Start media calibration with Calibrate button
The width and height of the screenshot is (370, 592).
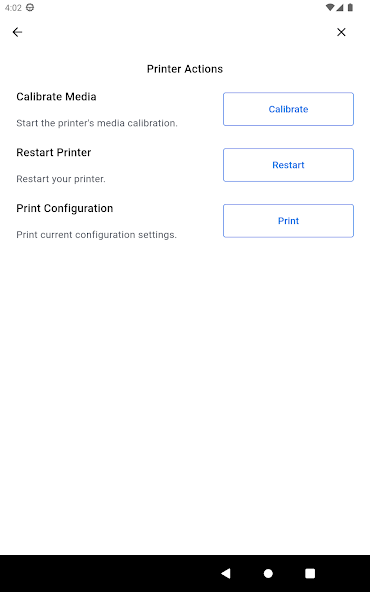[288, 109]
